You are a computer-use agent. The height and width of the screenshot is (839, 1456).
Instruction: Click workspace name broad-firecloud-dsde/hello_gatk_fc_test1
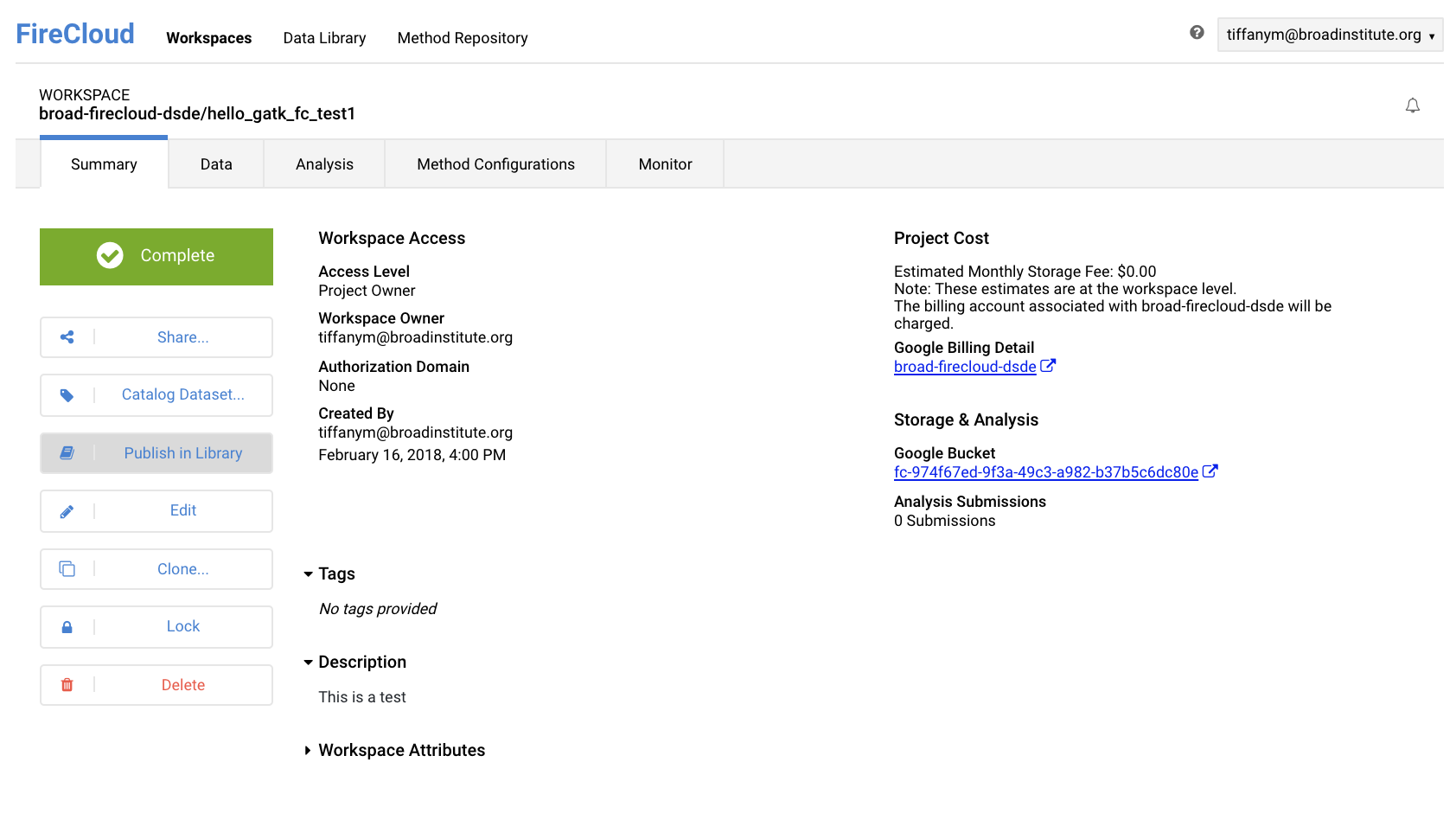tap(197, 113)
